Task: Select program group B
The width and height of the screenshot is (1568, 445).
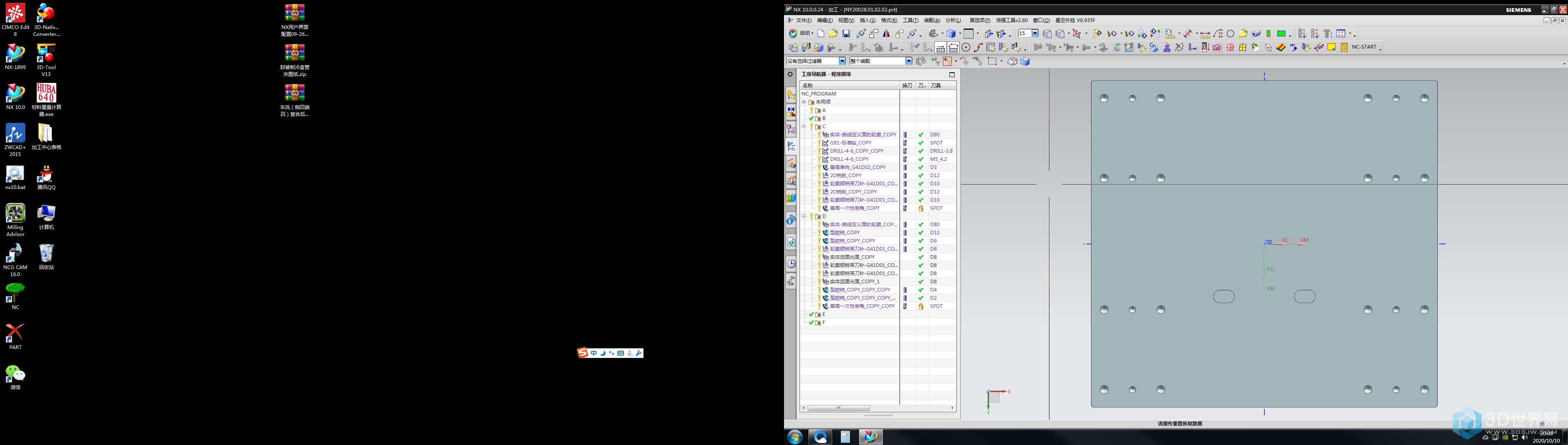Action: [x=824, y=119]
